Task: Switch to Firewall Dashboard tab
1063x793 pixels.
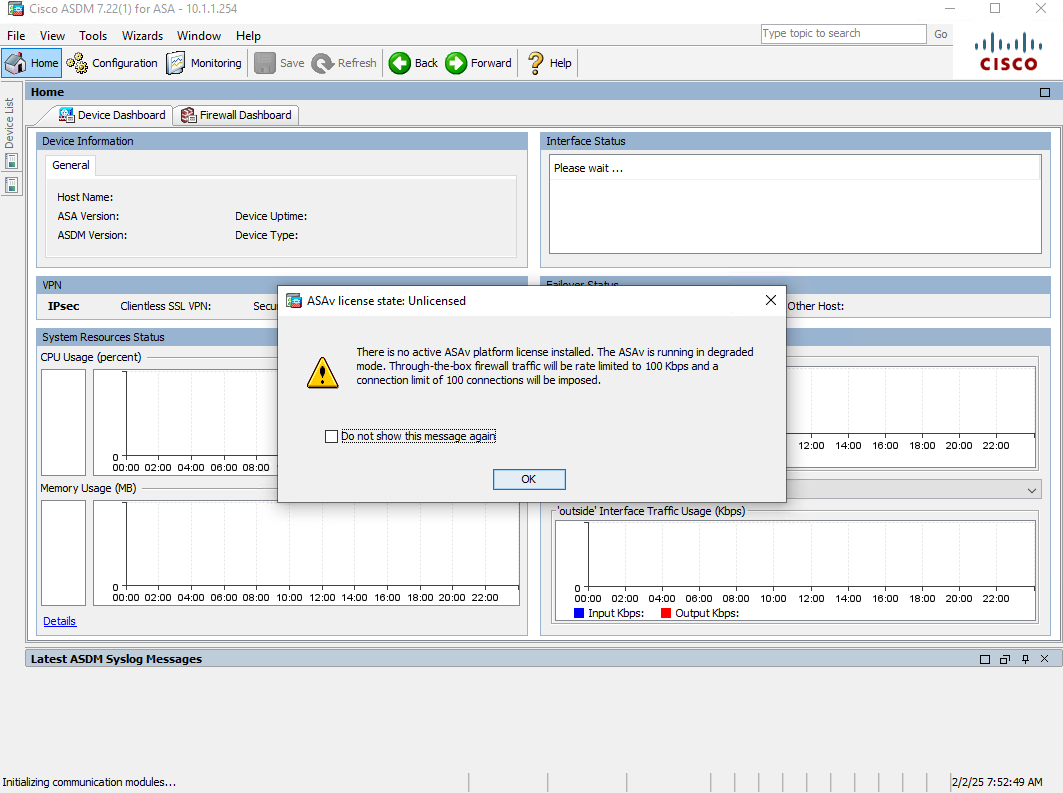Action: [236, 115]
